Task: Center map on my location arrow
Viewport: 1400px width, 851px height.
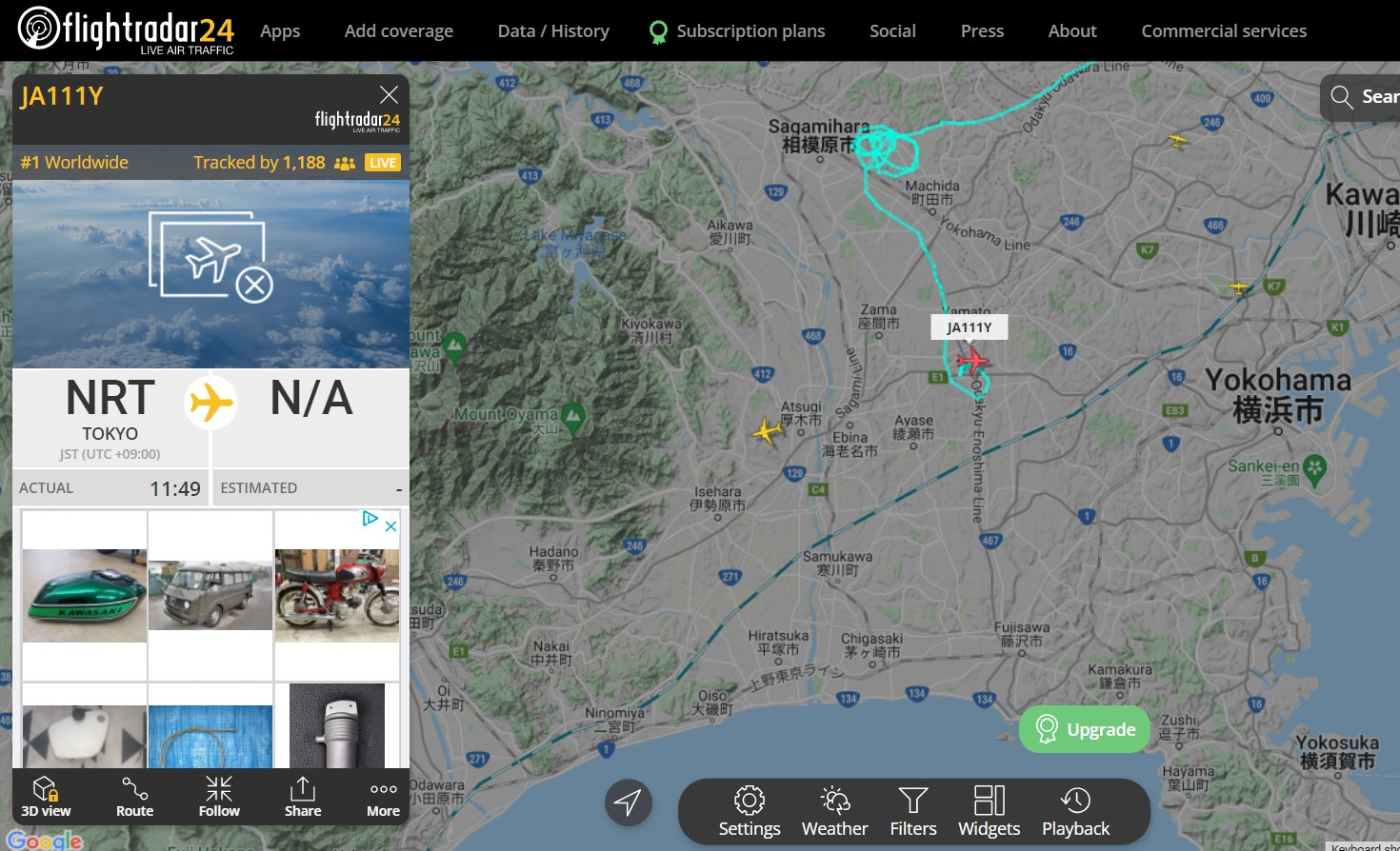Action: pos(629,802)
